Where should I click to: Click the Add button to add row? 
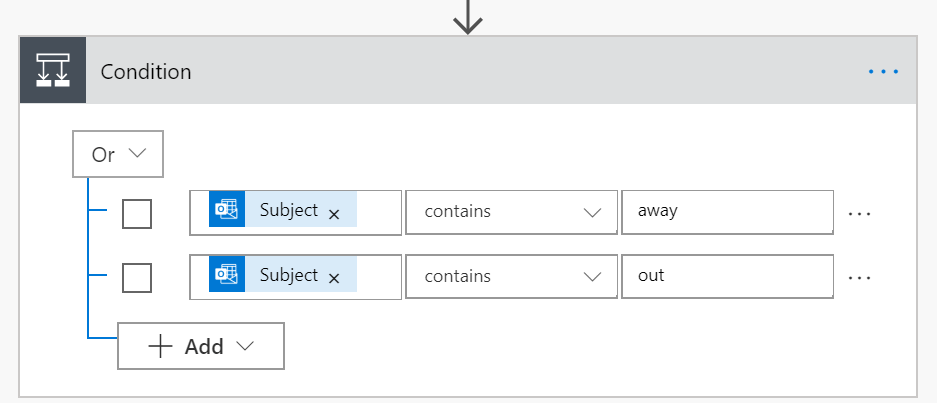[x=201, y=346]
